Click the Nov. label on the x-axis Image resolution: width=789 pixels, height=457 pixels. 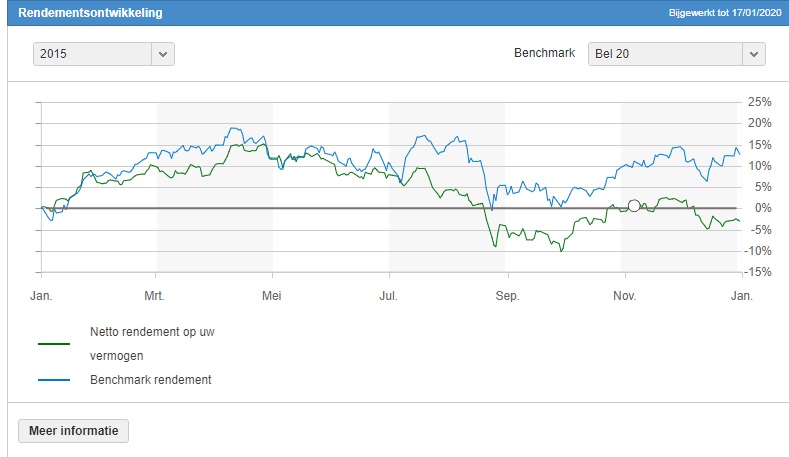pyautogui.click(x=624, y=296)
